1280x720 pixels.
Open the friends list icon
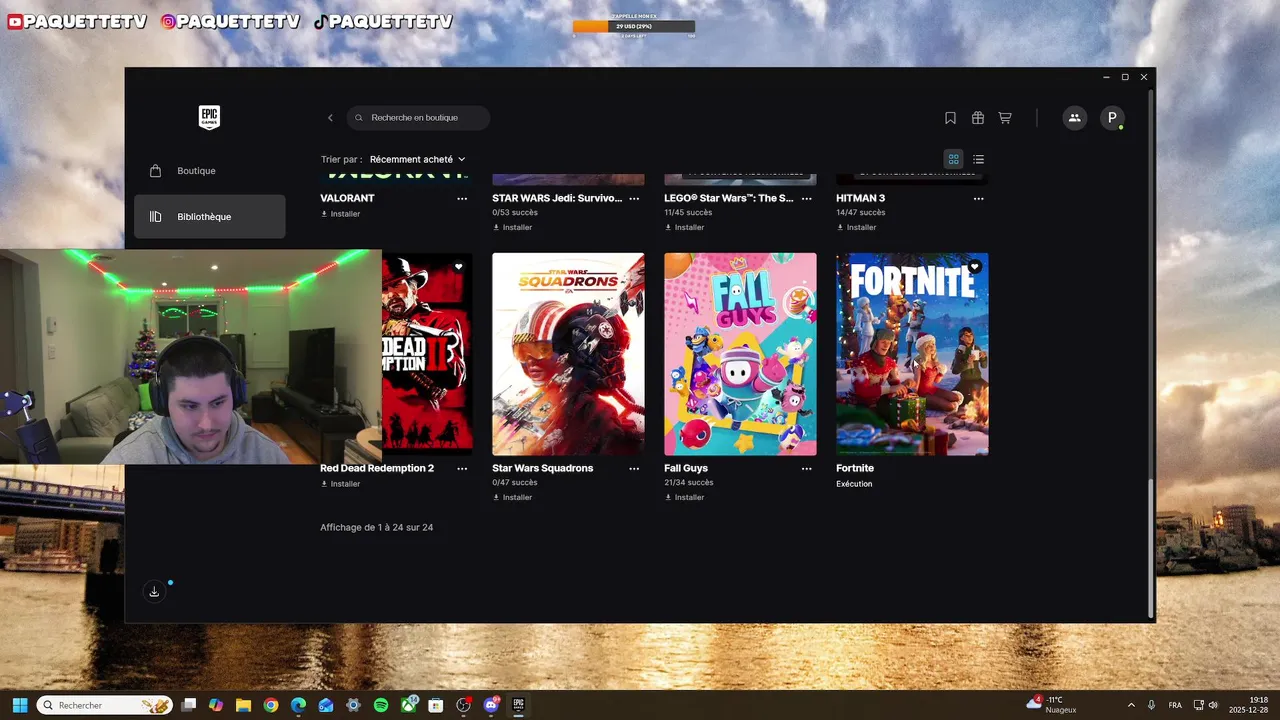pos(1074,118)
